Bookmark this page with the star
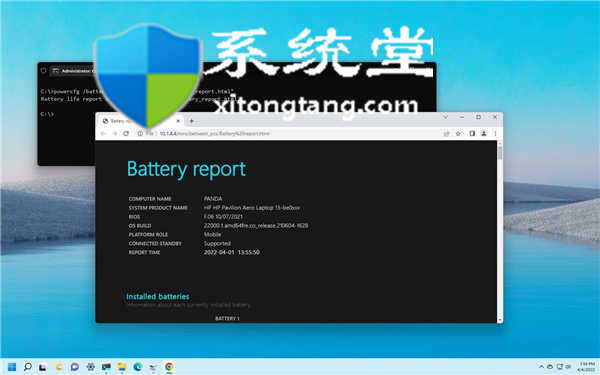The image size is (600, 375). click(458, 134)
